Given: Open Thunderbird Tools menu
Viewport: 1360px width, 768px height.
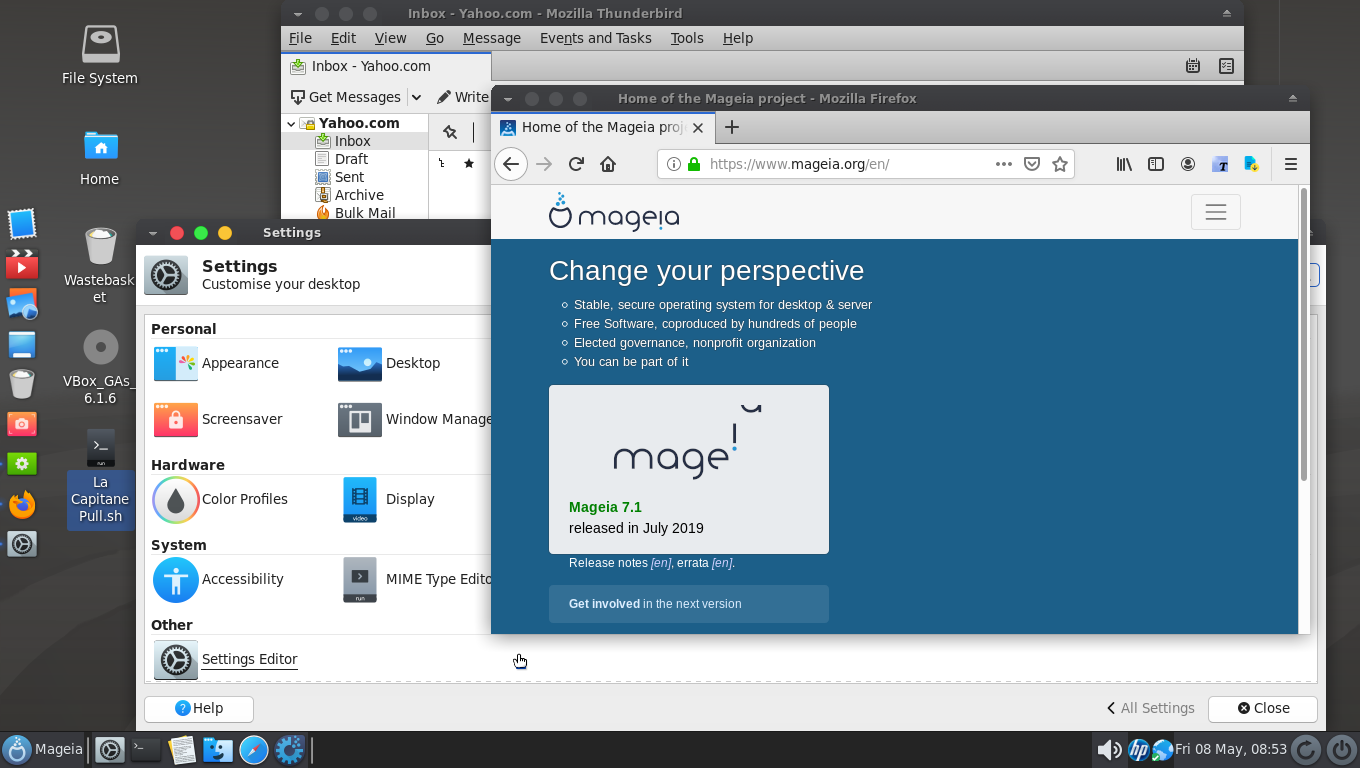Looking at the screenshot, I should pyautogui.click(x=687, y=38).
